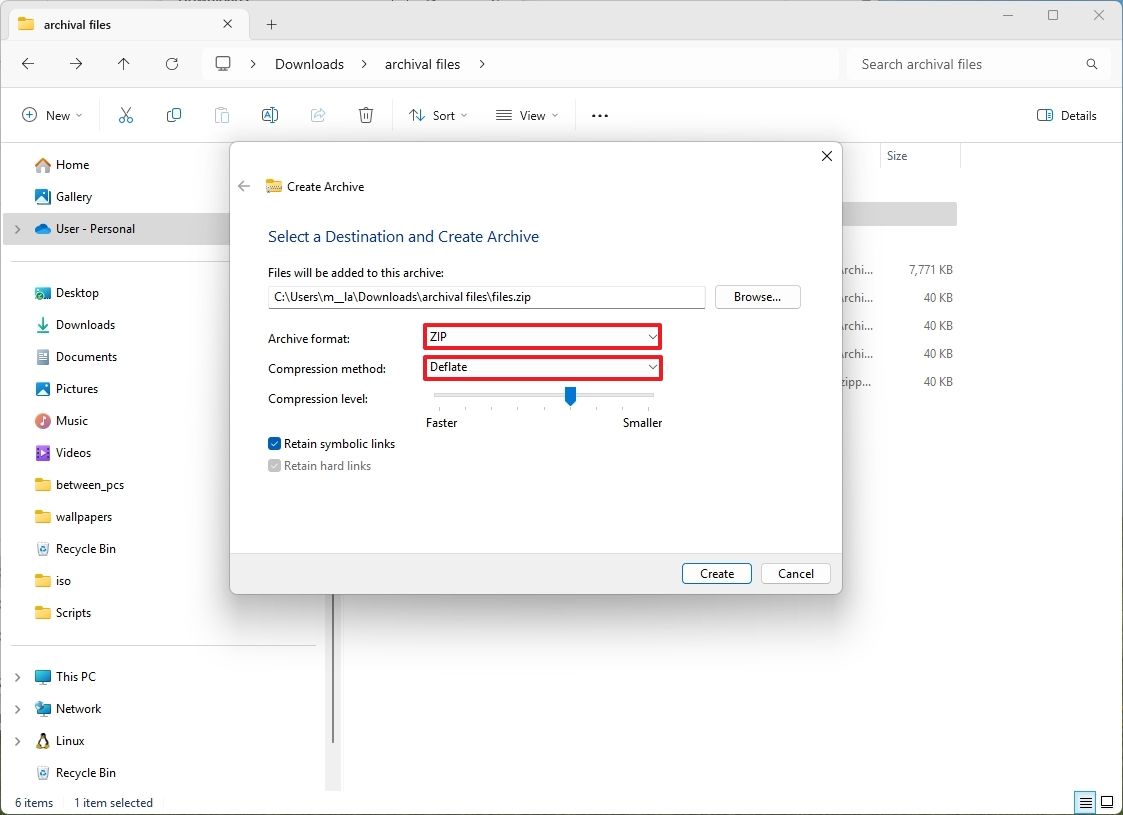Uncheck Retain symbolic links
The width and height of the screenshot is (1123, 815).
(274, 443)
